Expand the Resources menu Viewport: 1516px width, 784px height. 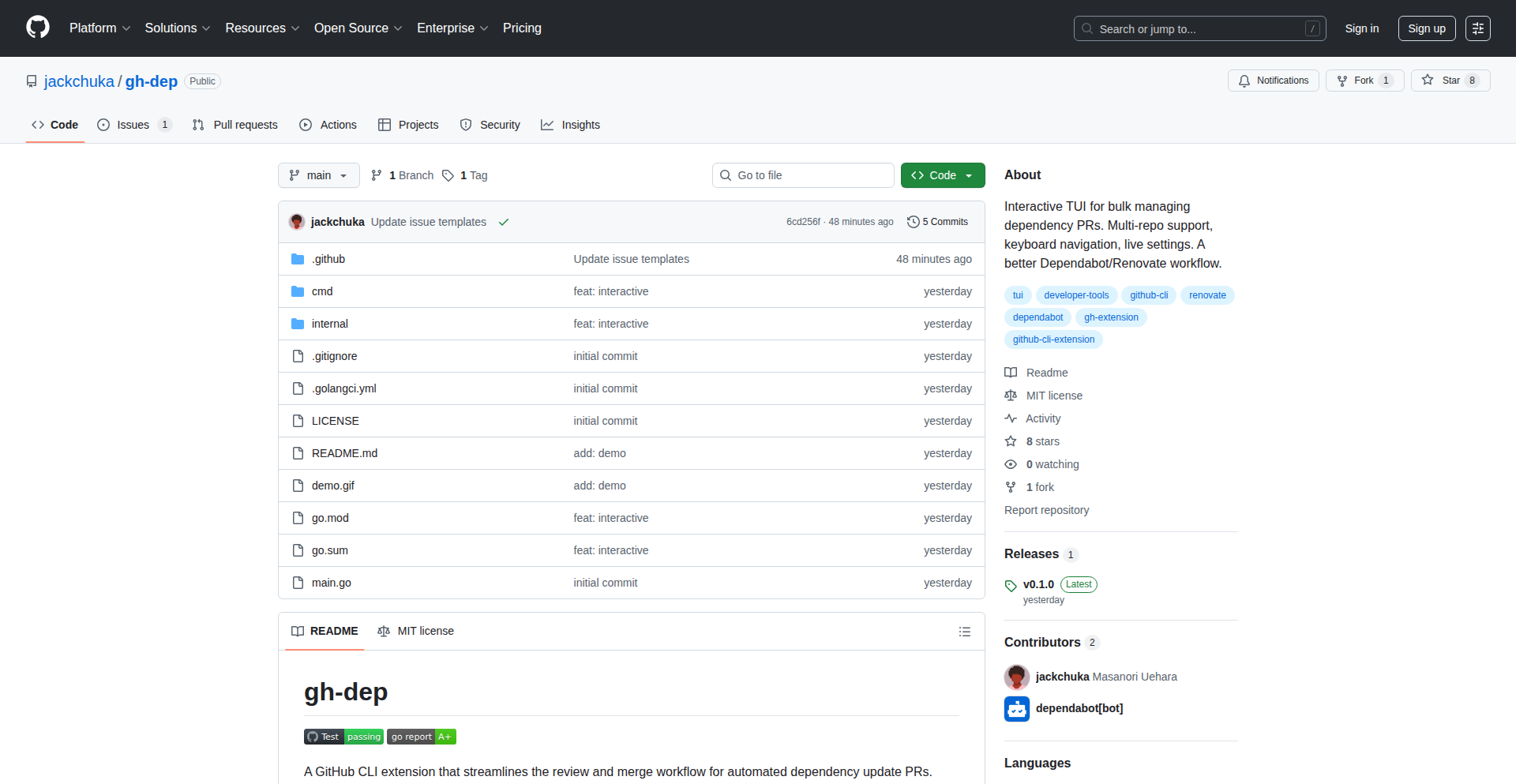[x=262, y=28]
